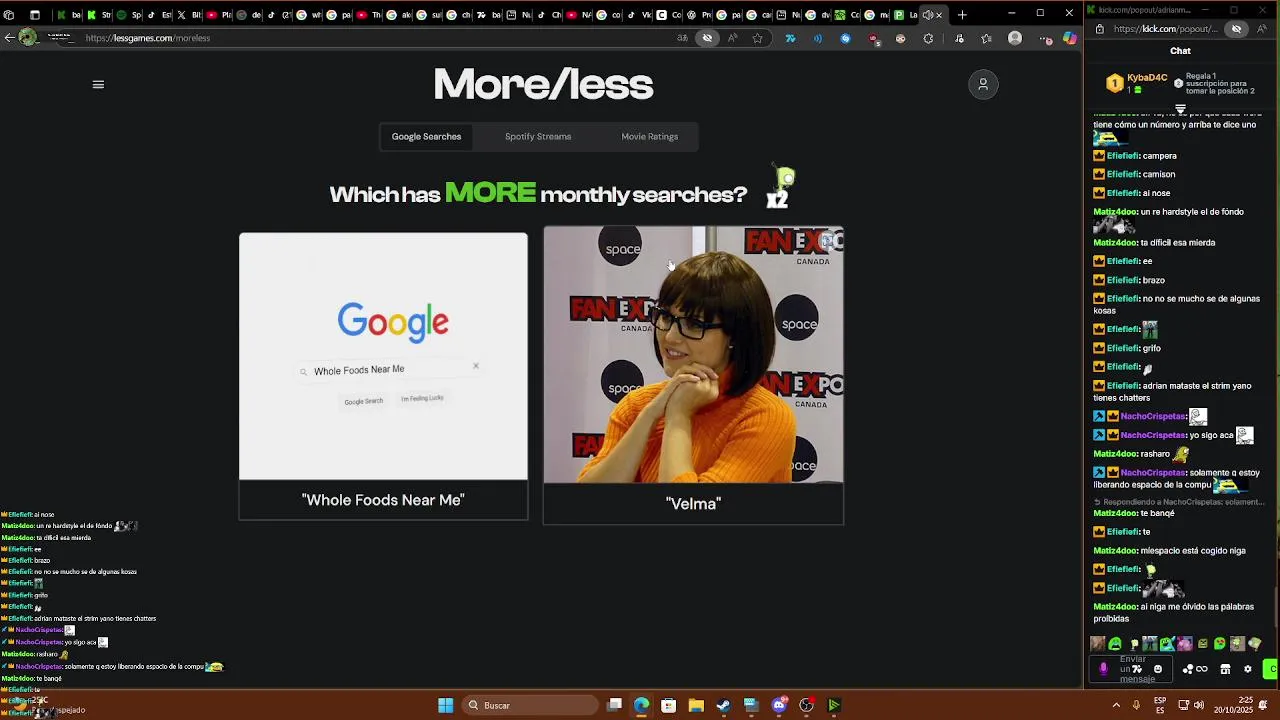The width and height of the screenshot is (1280, 720).
Task: Toggle the vertical tabs icon
Action: pos(35,15)
